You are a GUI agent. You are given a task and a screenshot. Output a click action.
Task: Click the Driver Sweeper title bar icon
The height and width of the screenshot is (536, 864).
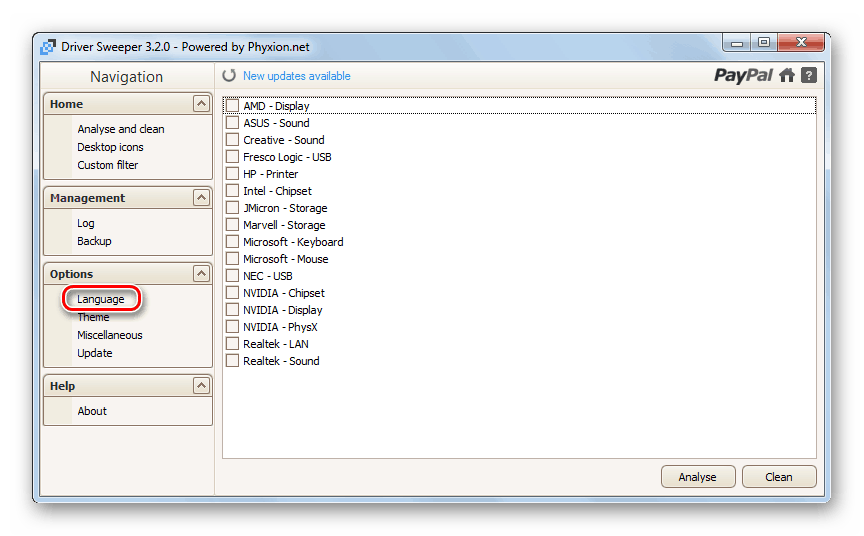tap(48, 47)
